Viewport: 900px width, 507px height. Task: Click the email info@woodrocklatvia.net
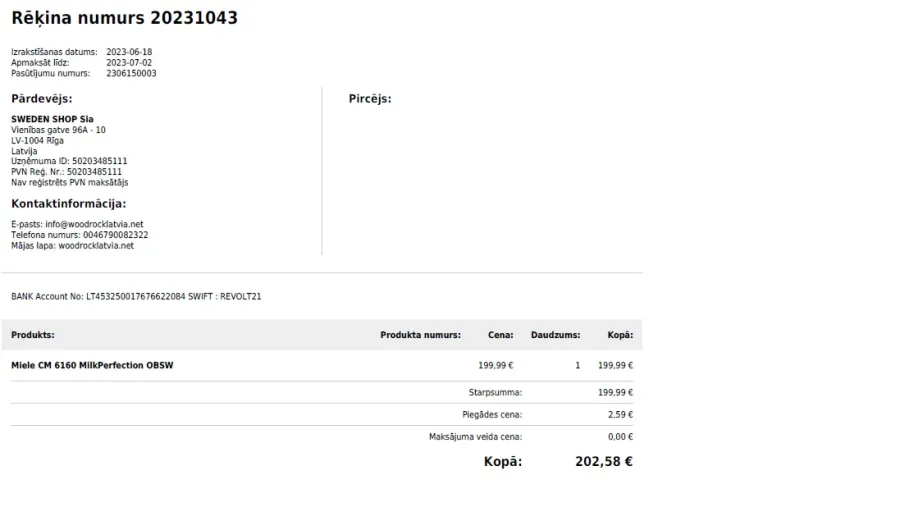pos(95,225)
